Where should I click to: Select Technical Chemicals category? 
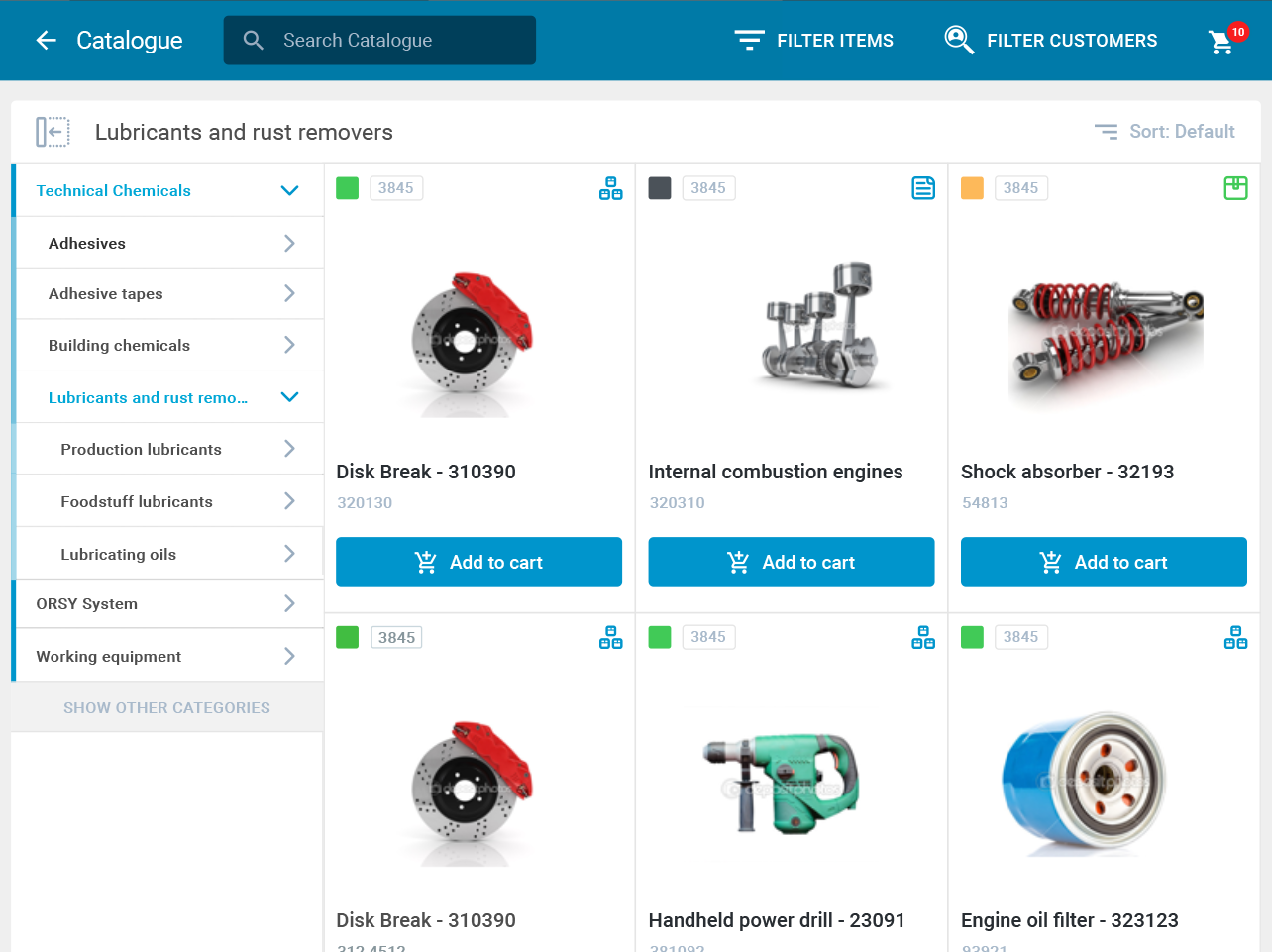coord(114,190)
